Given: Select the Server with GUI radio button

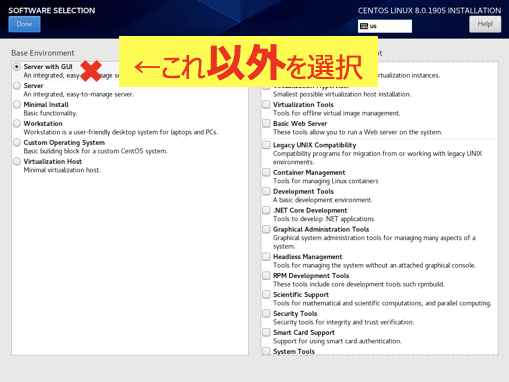Looking at the screenshot, I should [17, 67].
